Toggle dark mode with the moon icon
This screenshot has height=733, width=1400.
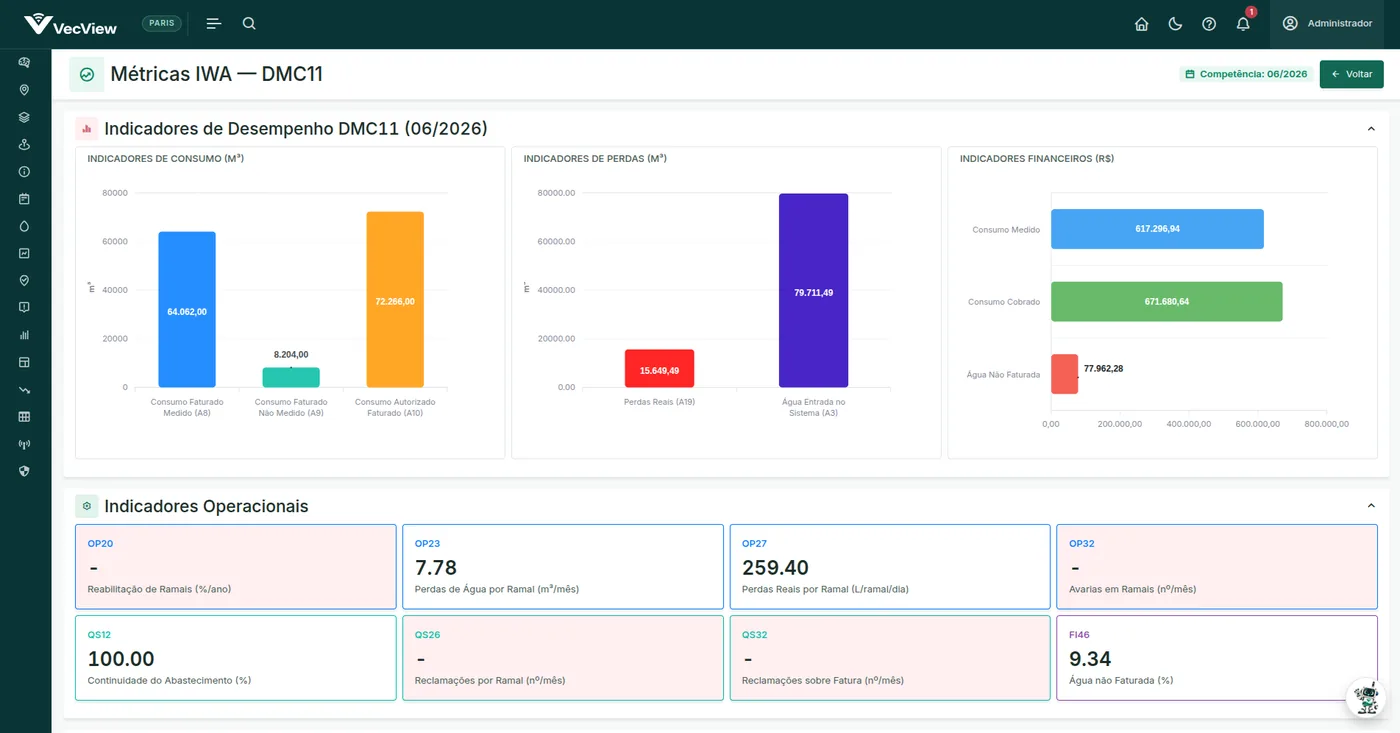coord(1175,24)
